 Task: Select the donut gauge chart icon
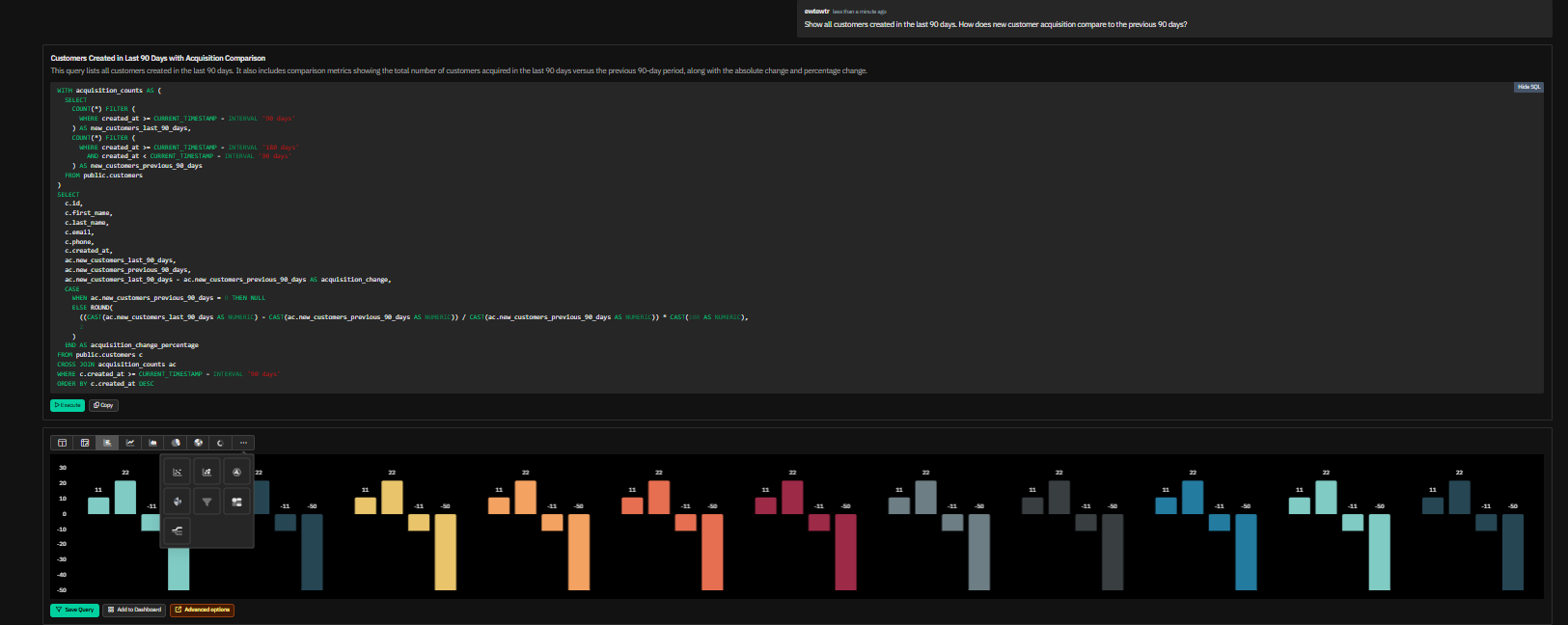click(220, 443)
